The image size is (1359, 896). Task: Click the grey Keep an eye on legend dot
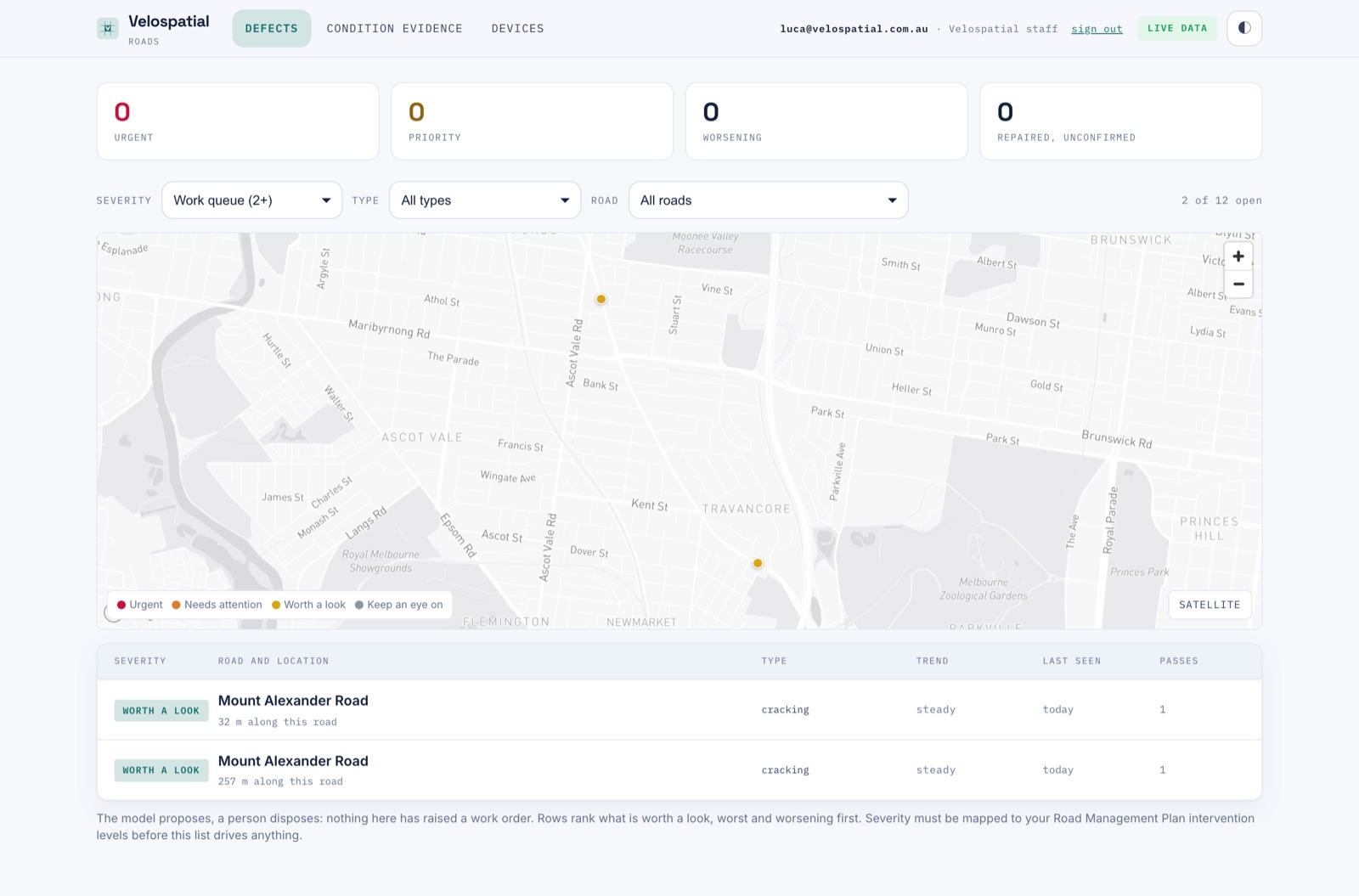tap(359, 605)
